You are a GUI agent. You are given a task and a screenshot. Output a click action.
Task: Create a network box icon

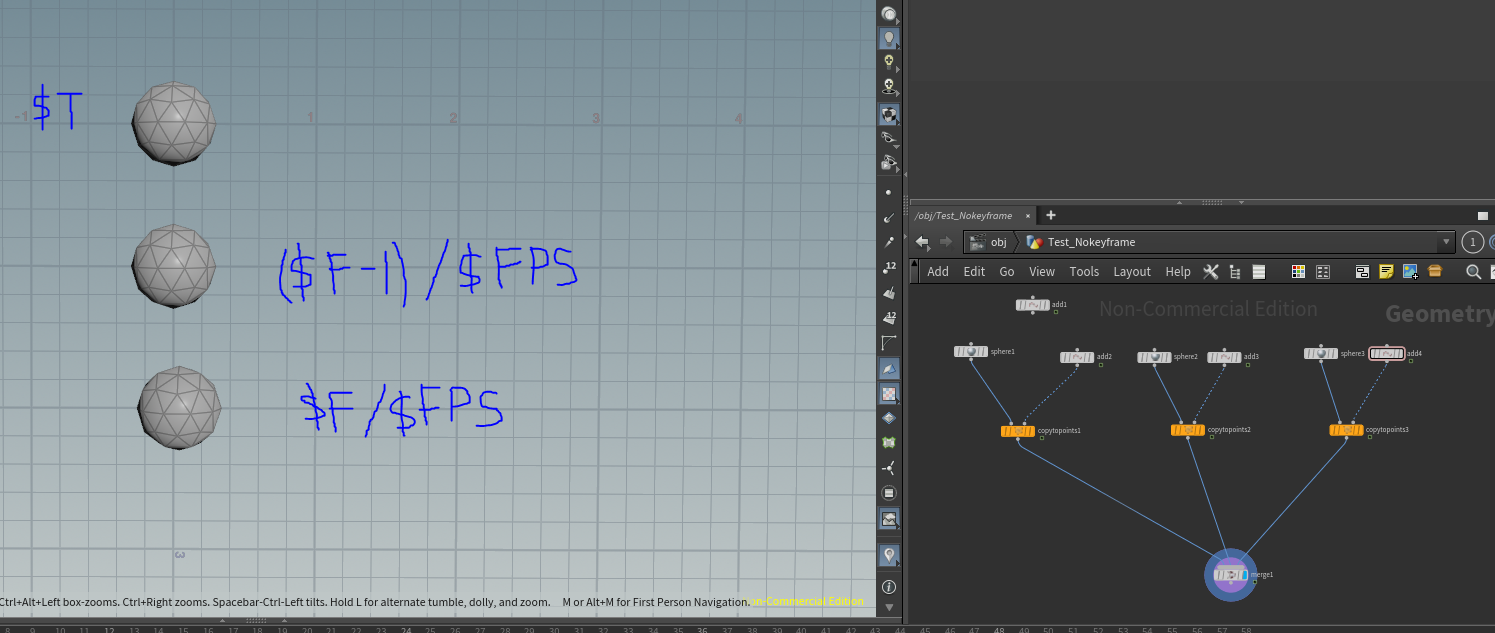coord(1362,271)
